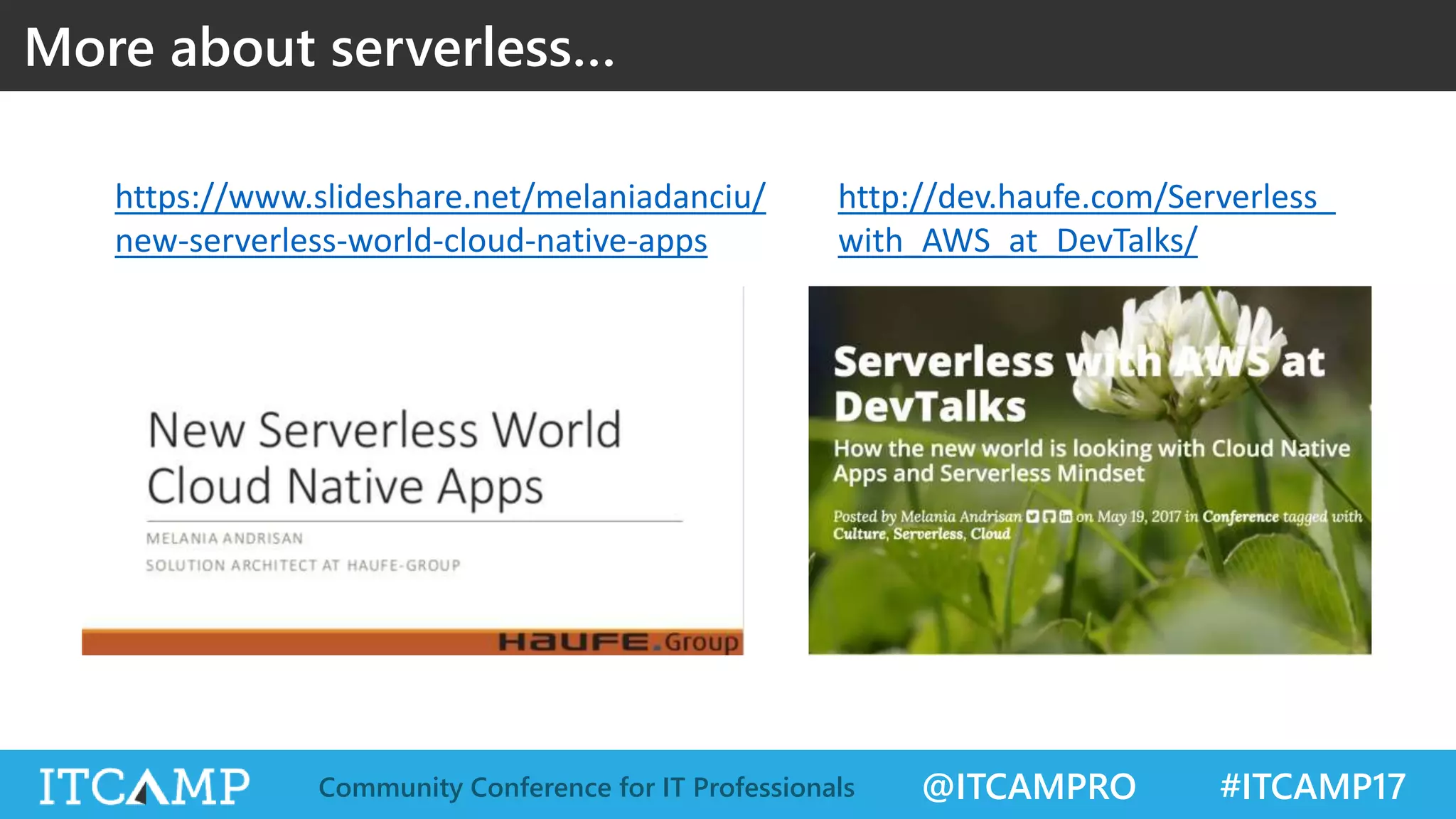
Task: Click the 'Culture, Serverless, Cloud' tags text
Action: pos(921,534)
